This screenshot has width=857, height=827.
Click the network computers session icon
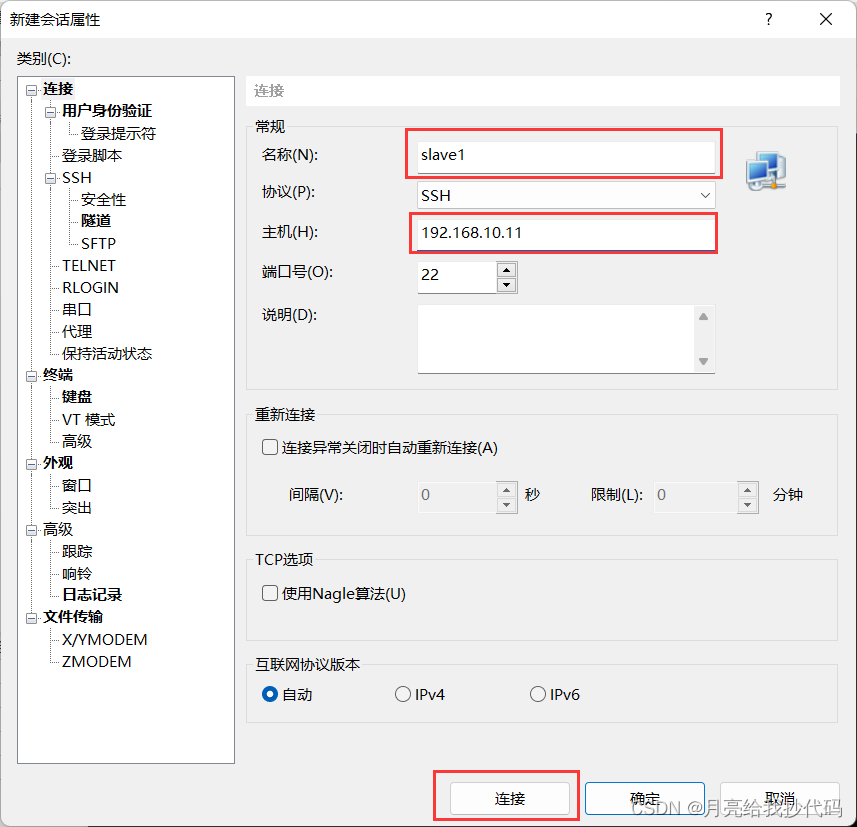click(x=766, y=171)
